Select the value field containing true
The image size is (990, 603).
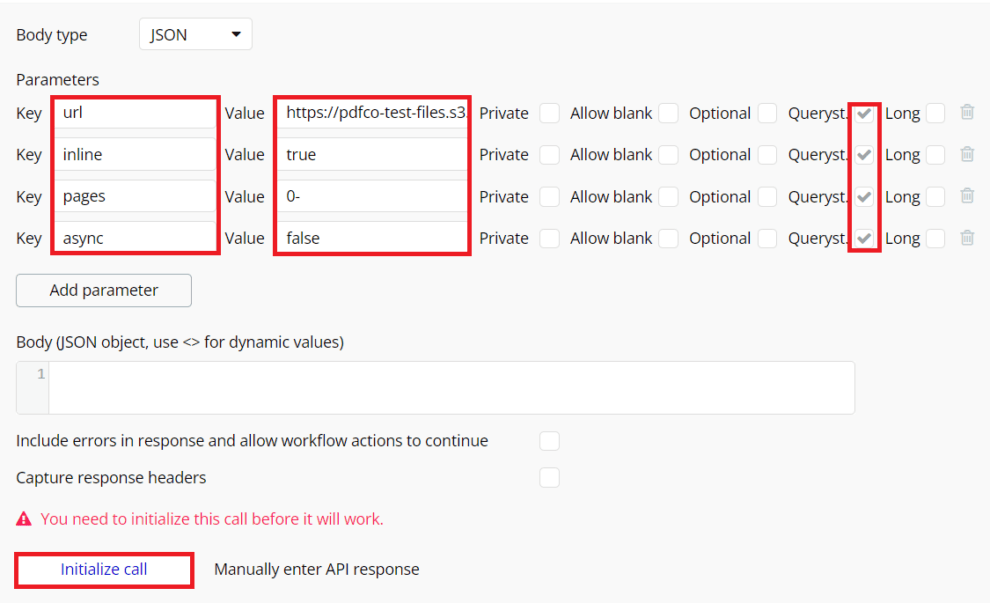[x=371, y=154]
